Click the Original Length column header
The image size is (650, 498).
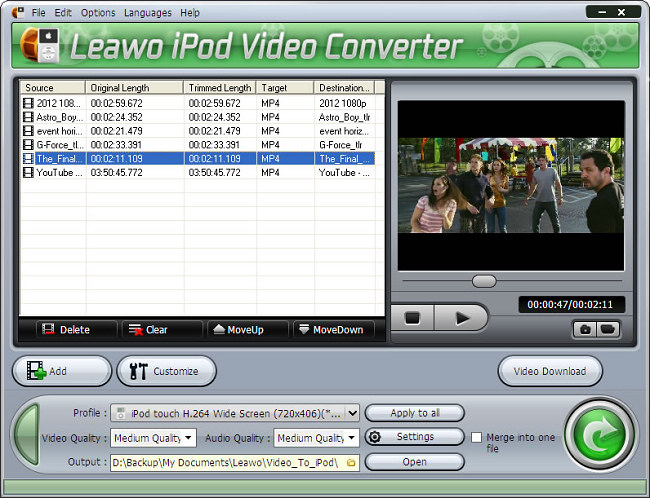point(134,87)
